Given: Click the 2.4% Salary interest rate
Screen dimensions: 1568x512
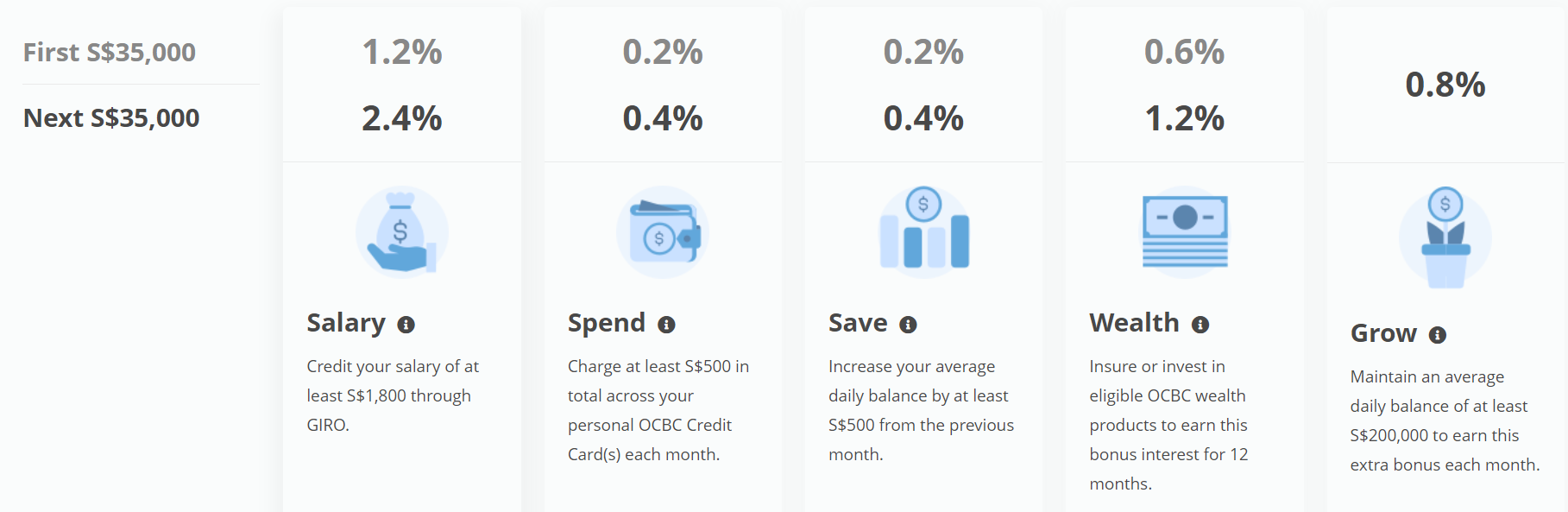Looking at the screenshot, I should tap(402, 118).
